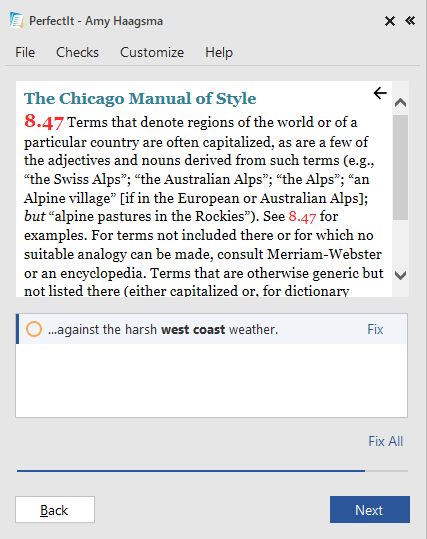
Task: Click the Fix All link
Action: (x=385, y=441)
